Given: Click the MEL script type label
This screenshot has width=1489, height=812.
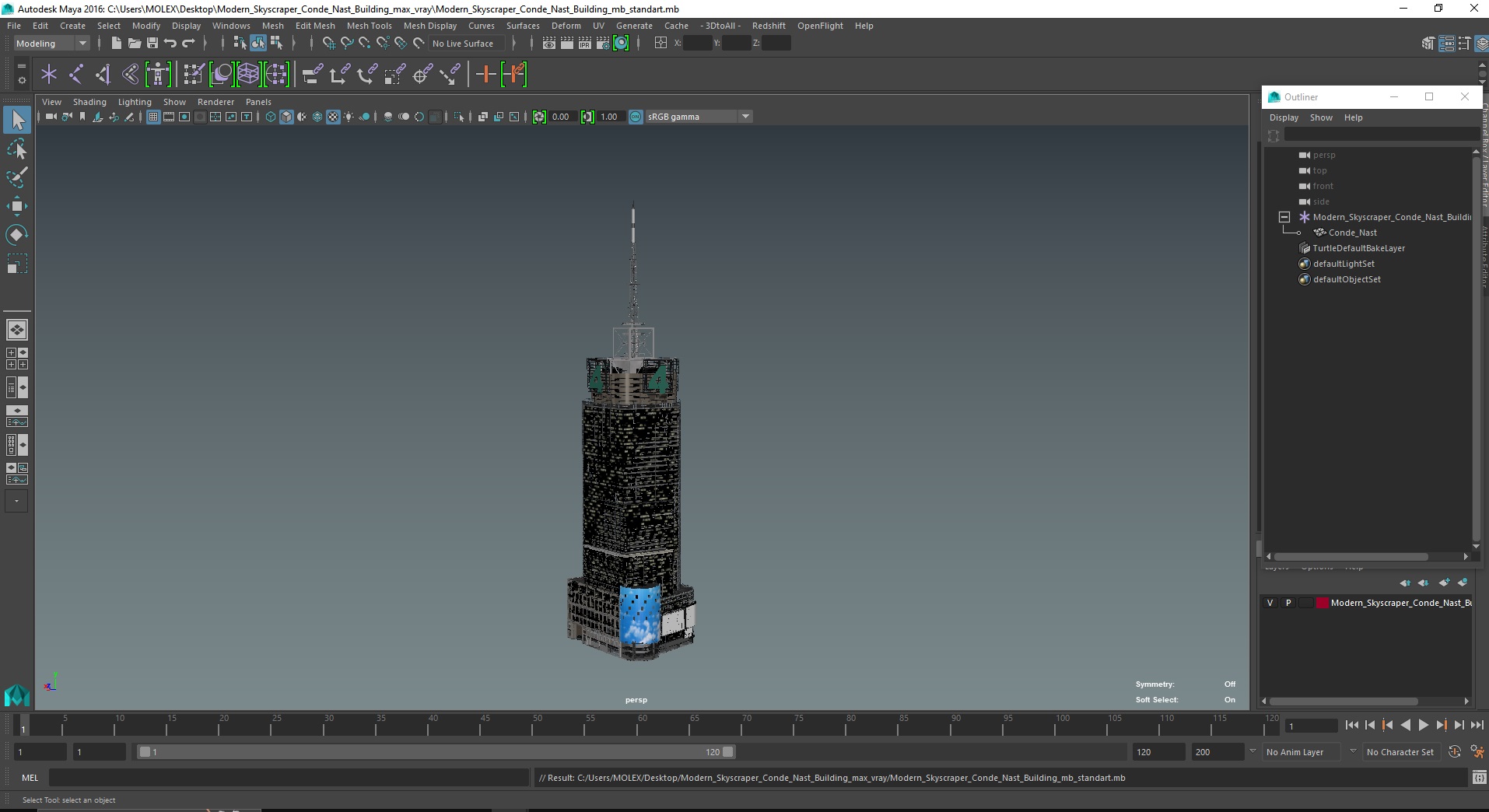Looking at the screenshot, I should click(30, 778).
